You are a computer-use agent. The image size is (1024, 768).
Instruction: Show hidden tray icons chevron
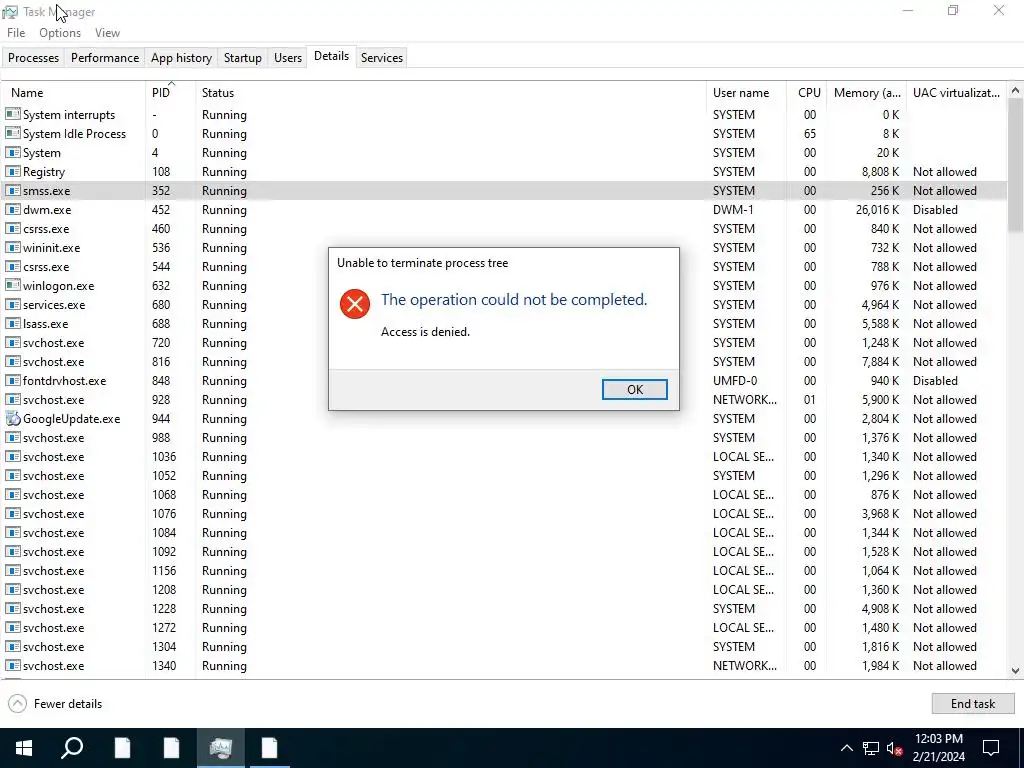pyautogui.click(x=846, y=748)
